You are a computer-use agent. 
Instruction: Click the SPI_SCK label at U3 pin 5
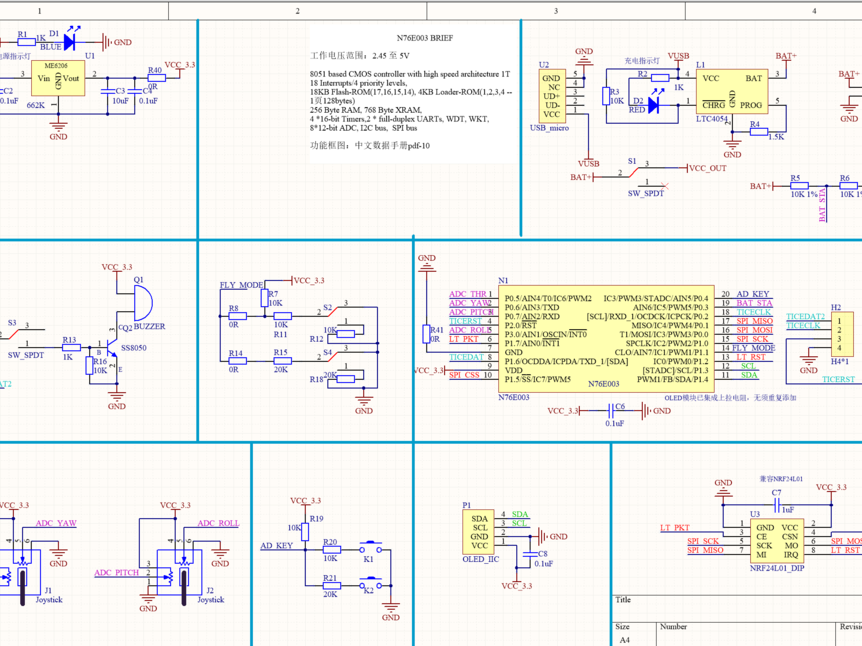click(703, 542)
